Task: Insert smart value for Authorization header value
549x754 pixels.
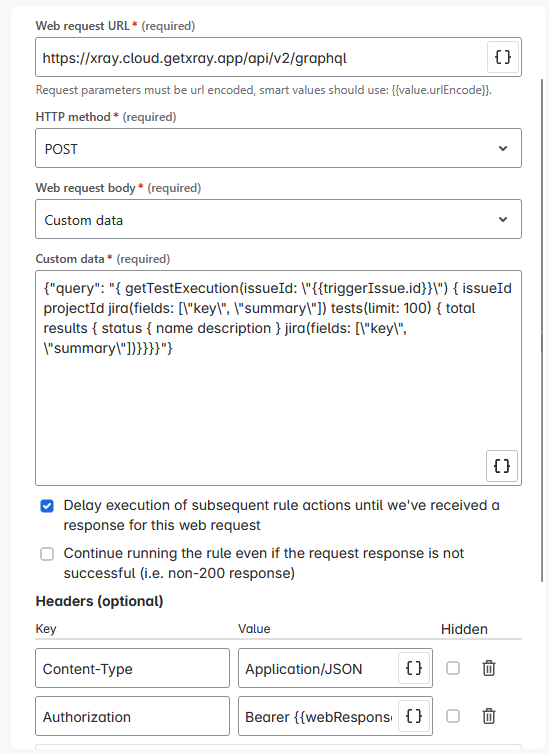Action: click(x=414, y=716)
